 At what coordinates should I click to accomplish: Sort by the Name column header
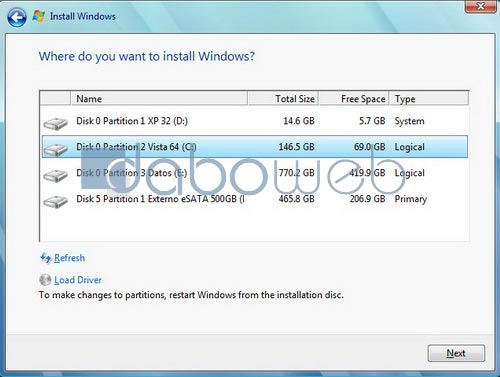tap(159, 98)
